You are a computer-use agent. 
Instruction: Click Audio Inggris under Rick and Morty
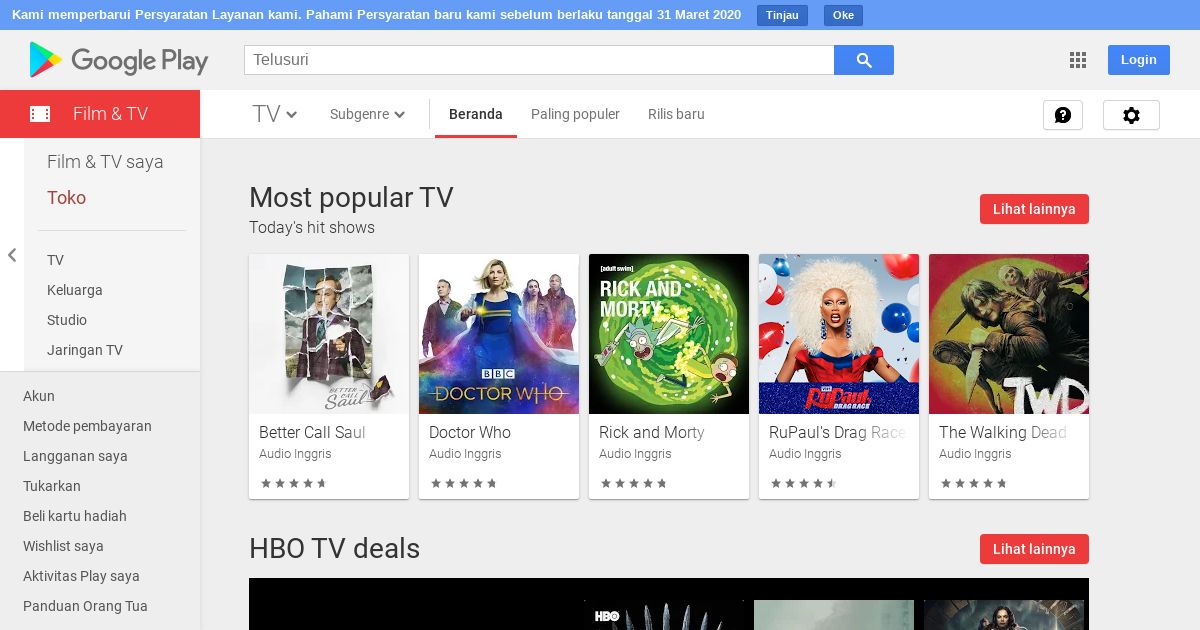[635, 454]
